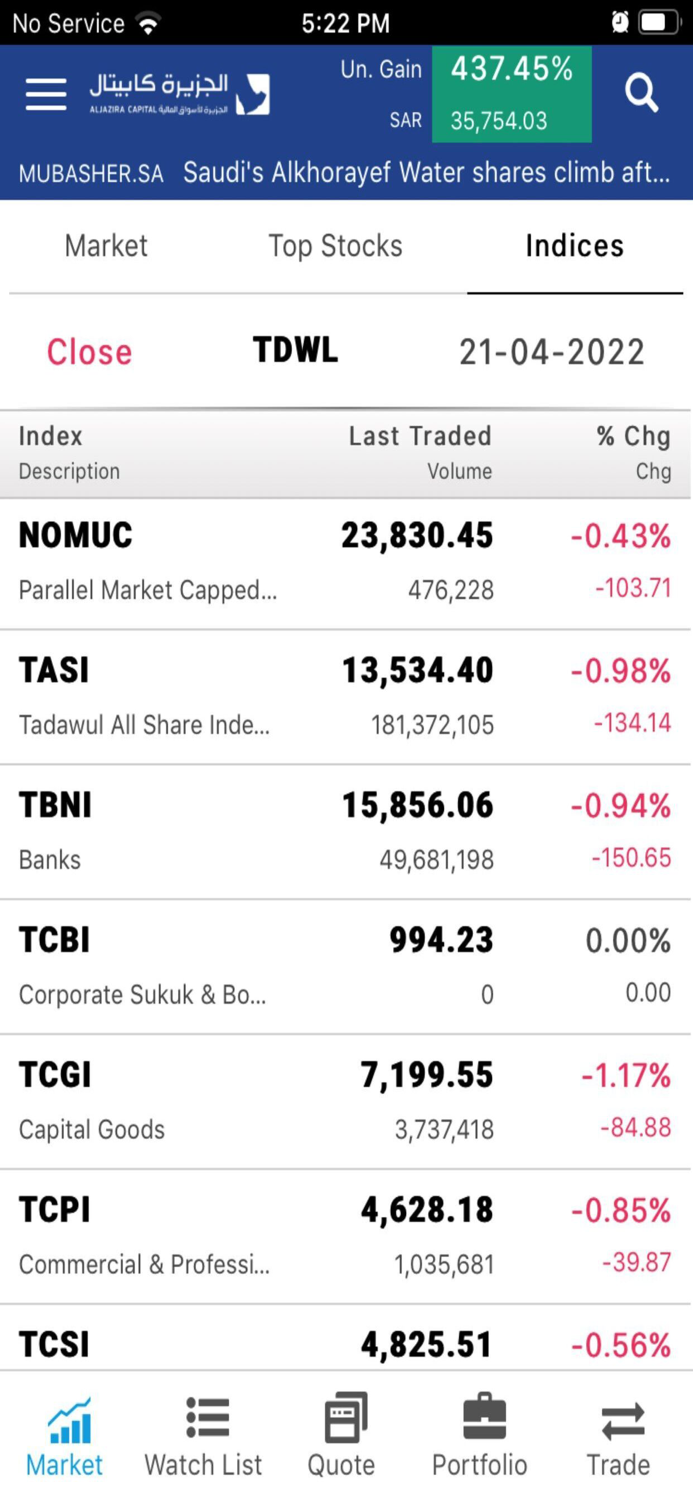The width and height of the screenshot is (693, 1500).
Task: Tap the Quote icon in bottom bar
Action: click(341, 1432)
